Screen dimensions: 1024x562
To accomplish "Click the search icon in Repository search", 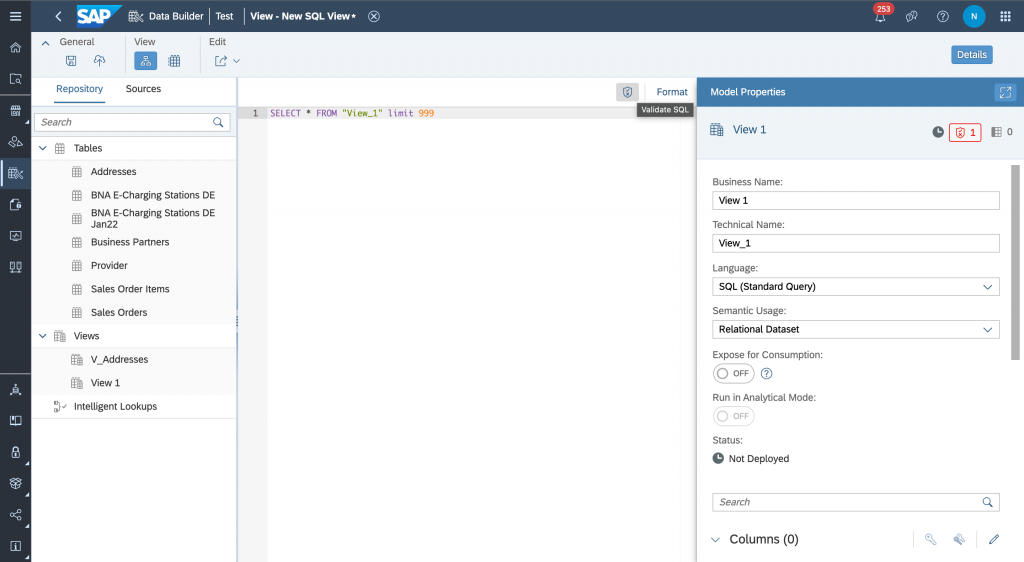I will click(x=218, y=122).
